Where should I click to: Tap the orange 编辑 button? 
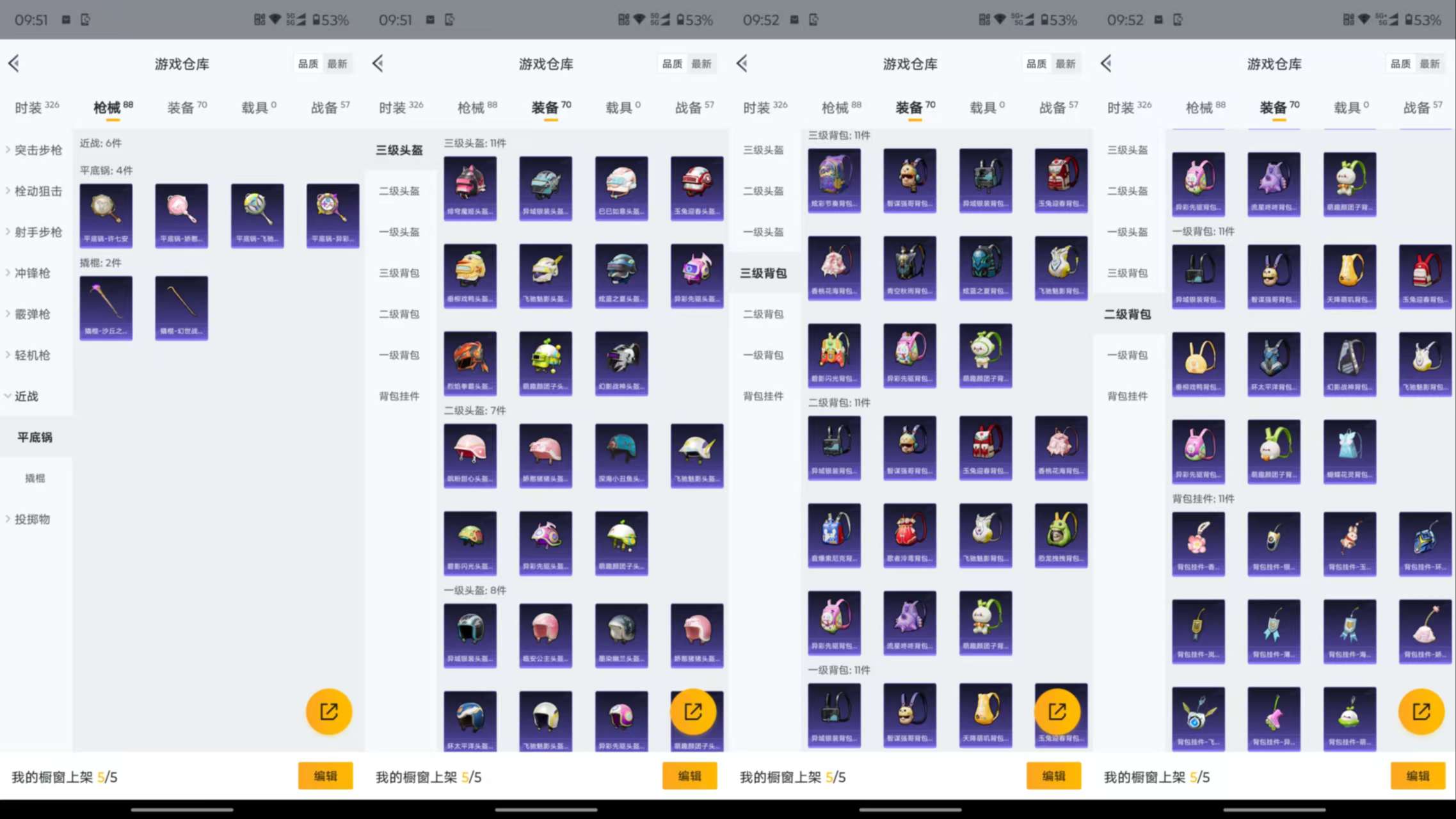[326, 775]
